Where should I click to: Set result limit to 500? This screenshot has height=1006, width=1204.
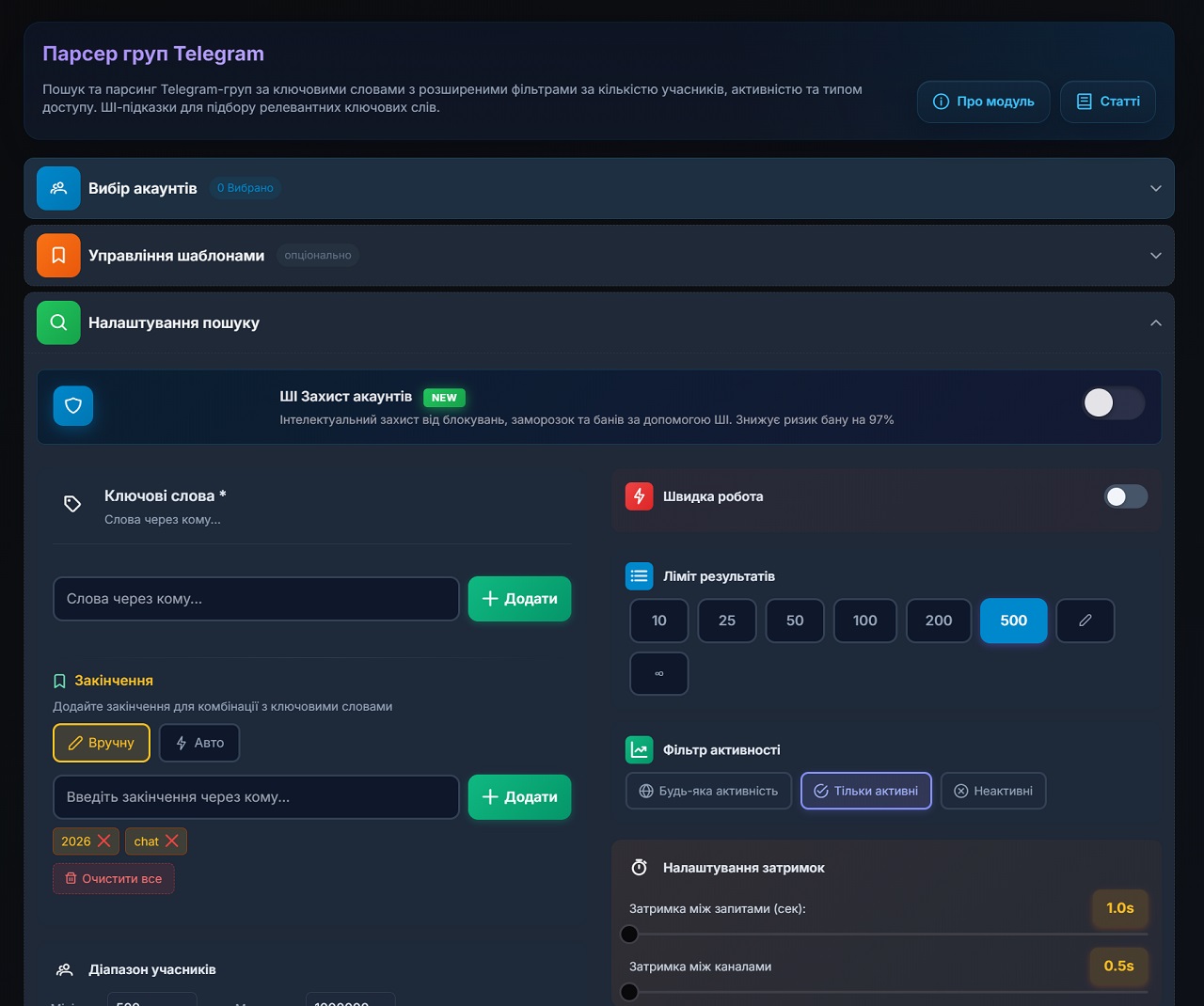coord(1014,621)
